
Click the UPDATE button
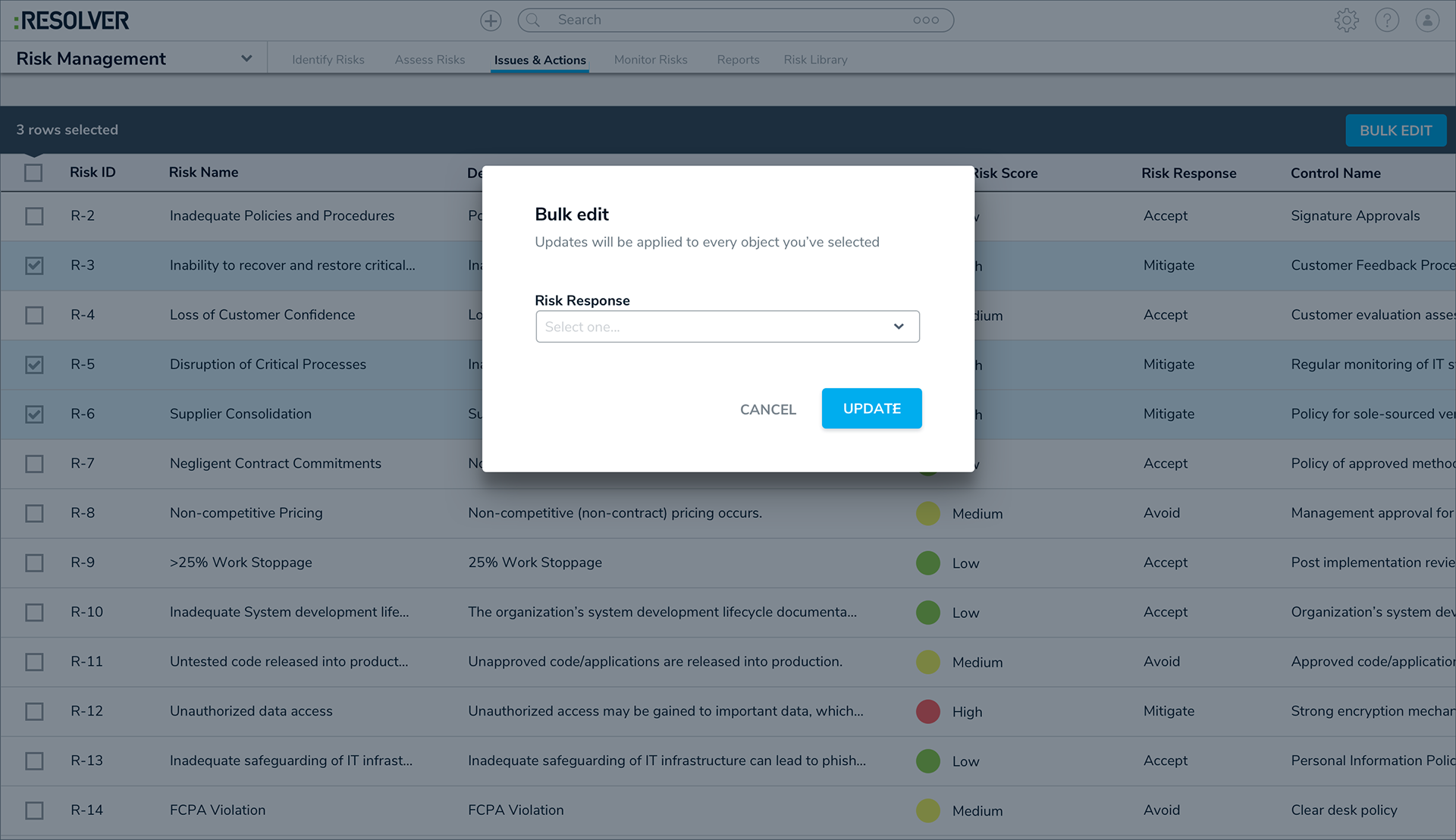(x=871, y=408)
